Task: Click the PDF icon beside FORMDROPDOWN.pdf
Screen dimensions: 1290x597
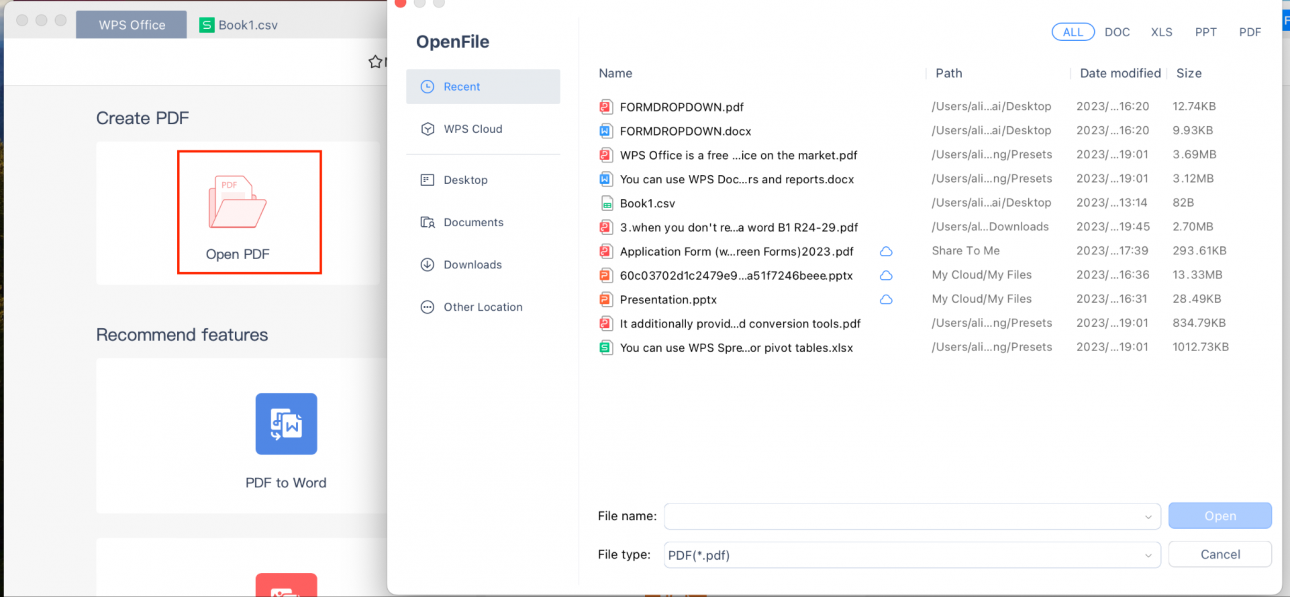Action: coord(605,107)
